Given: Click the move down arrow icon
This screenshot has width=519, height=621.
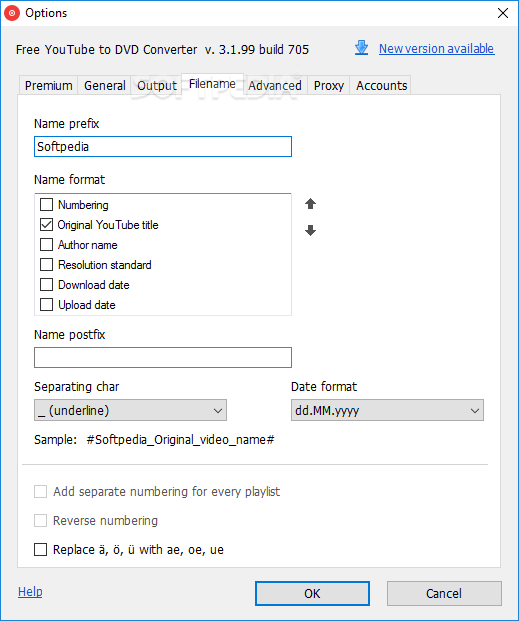Looking at the screenshot, I should coord(310,230).
